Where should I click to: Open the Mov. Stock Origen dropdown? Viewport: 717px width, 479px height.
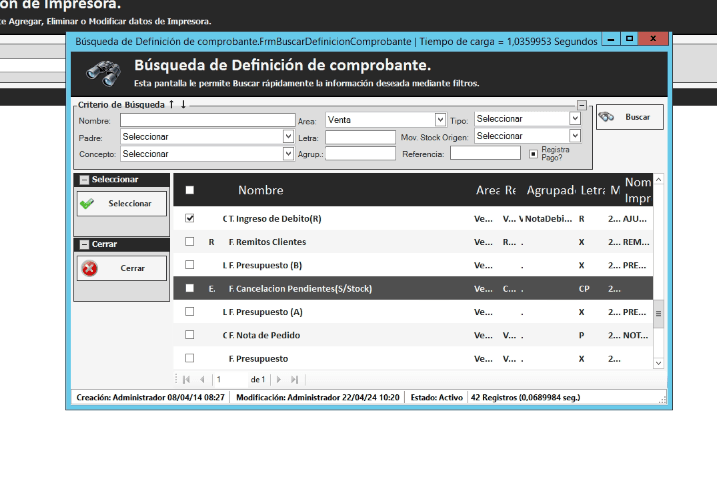pos(574,136)
